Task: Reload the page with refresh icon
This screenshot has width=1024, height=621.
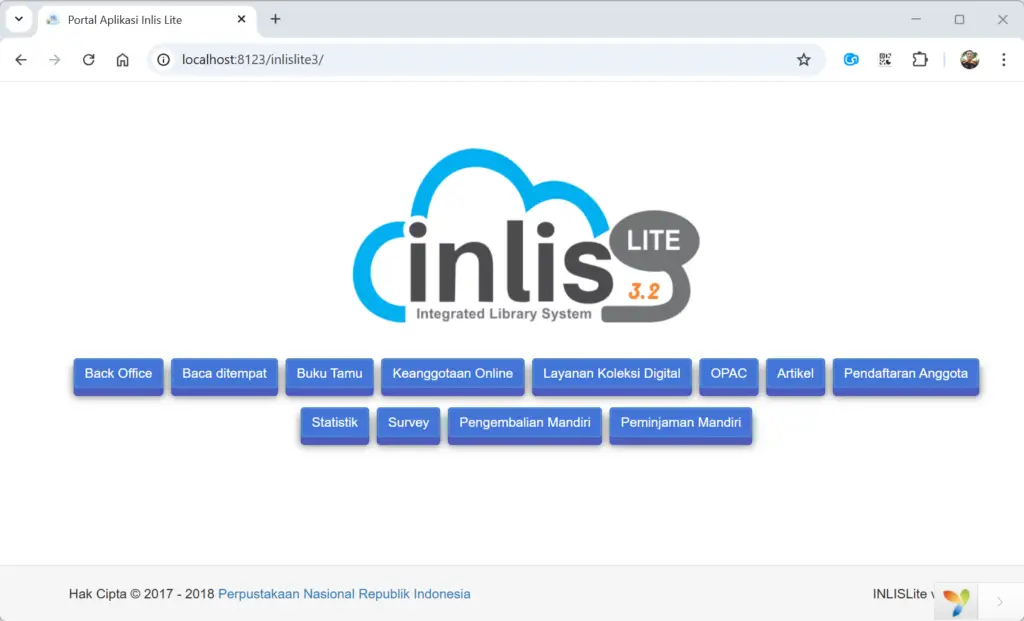Action: [88, 60]
